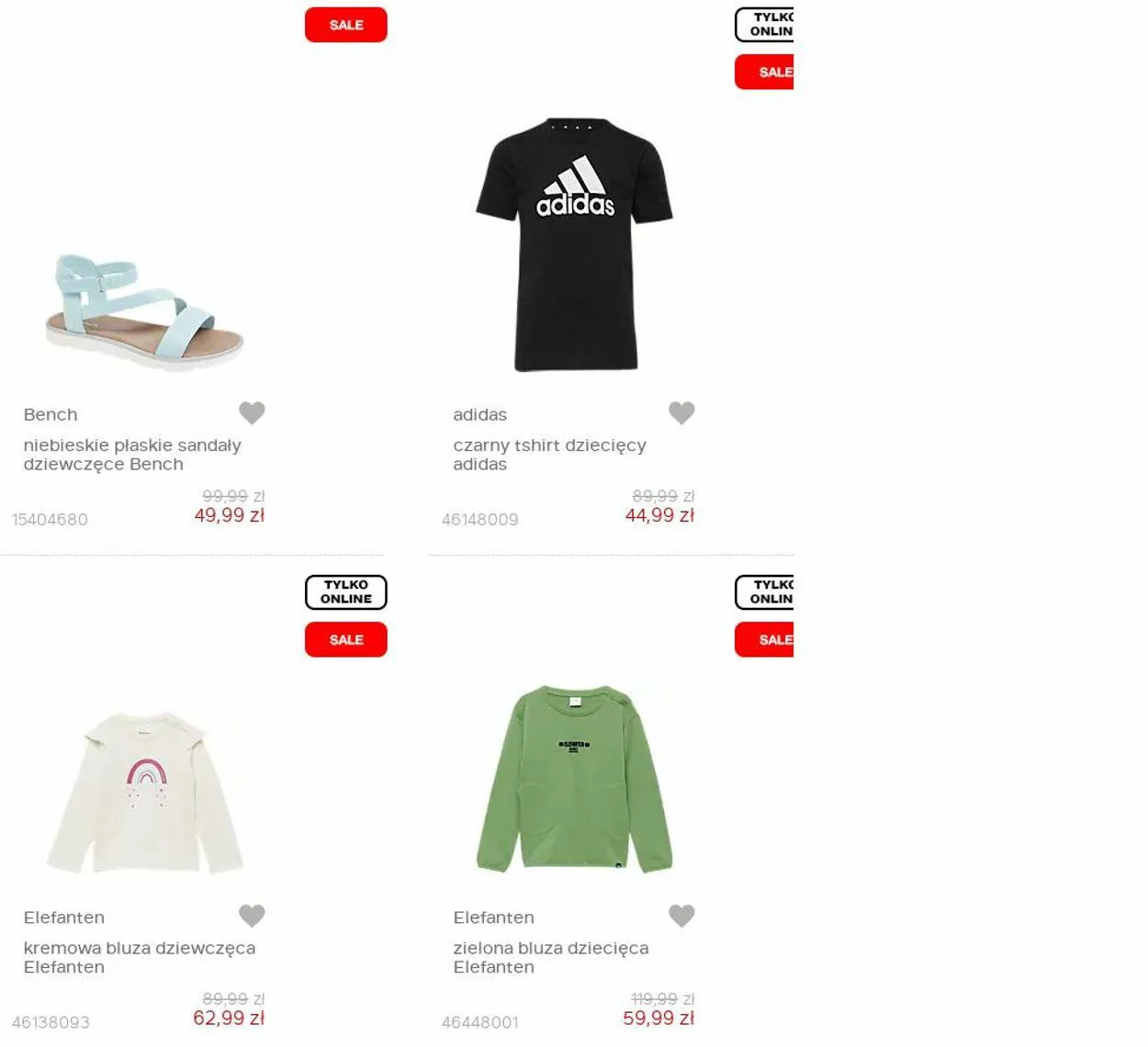Add adidas black tshirt to wishlist heart
The width and height of the screenshot is (1148, 1047).
coord(681,413)
